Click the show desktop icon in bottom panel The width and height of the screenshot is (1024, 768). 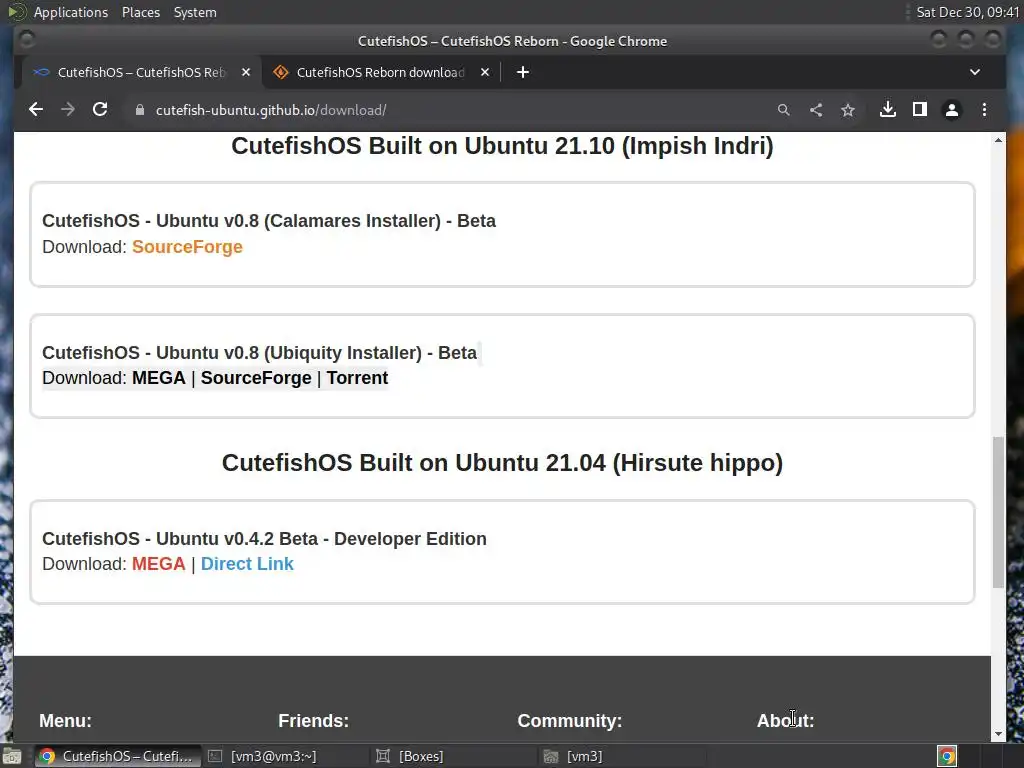12,756
